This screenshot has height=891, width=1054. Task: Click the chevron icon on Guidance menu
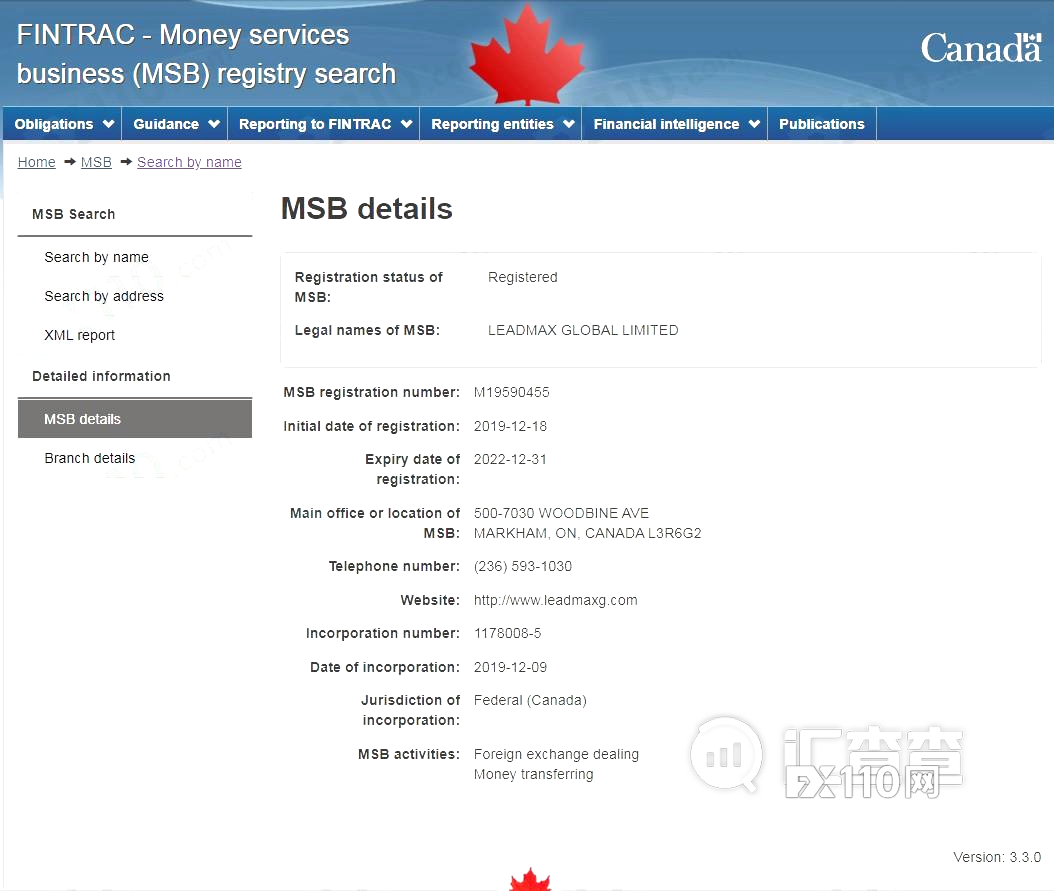pyautogui.click(x=213, y=123)
